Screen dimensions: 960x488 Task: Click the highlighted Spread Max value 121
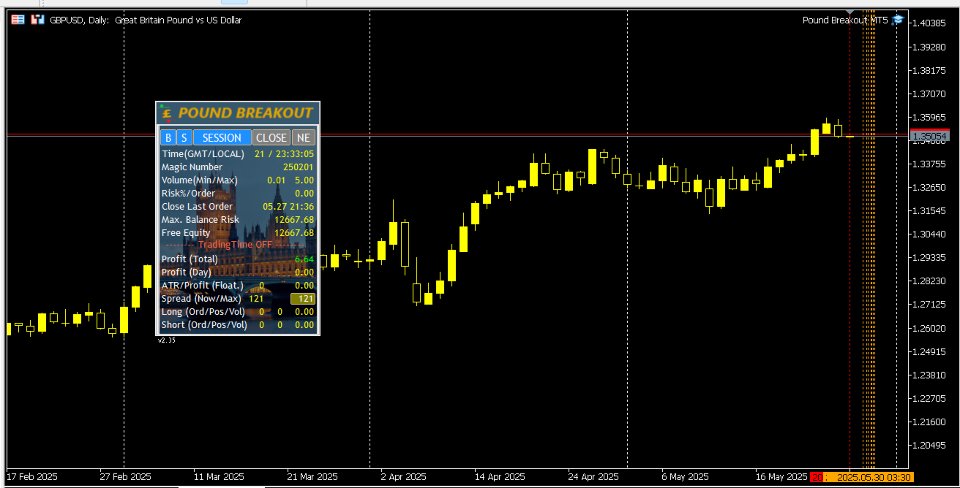click(x=302, y=299)
